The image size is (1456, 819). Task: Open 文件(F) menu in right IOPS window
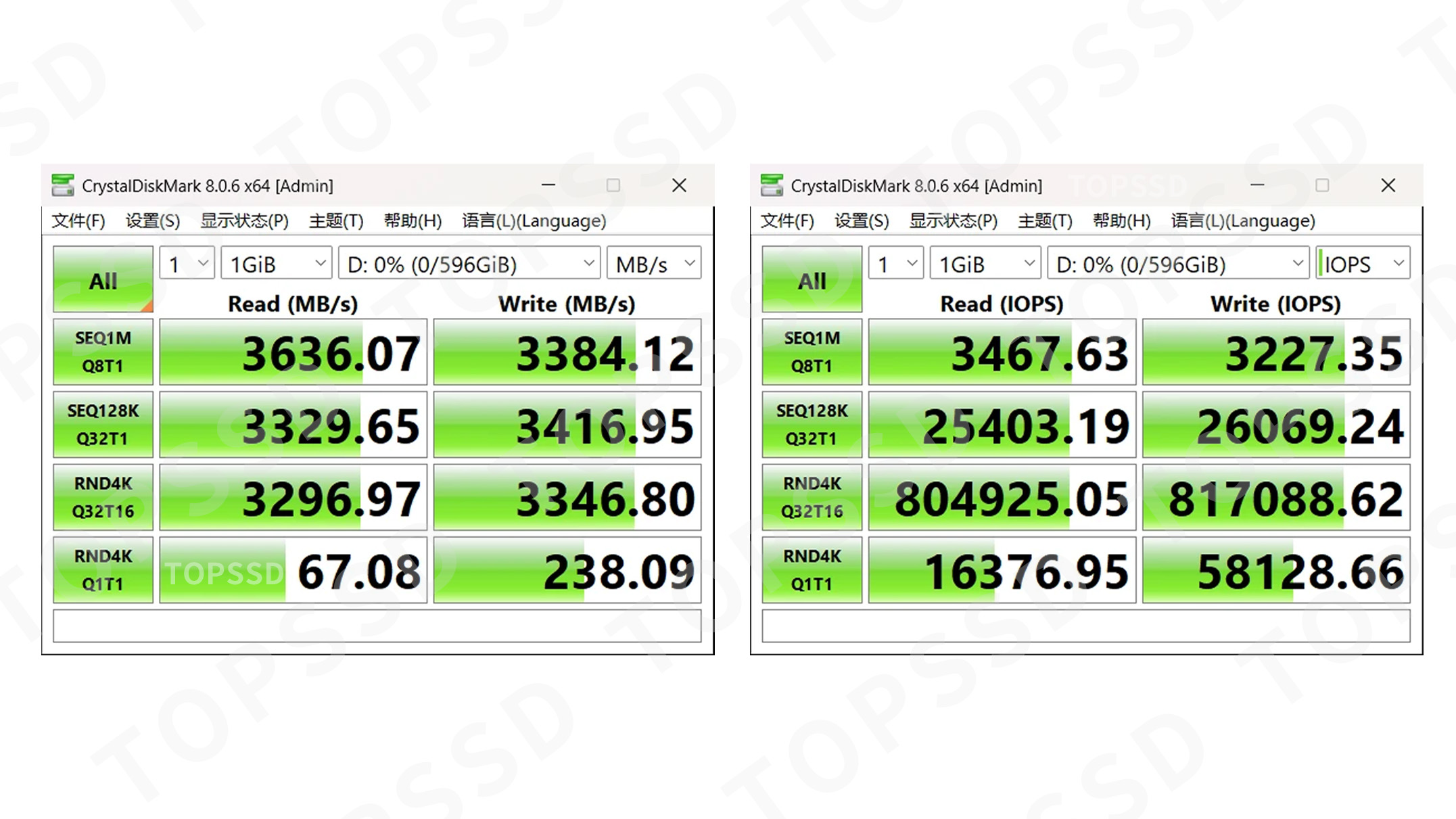point(787,221)
